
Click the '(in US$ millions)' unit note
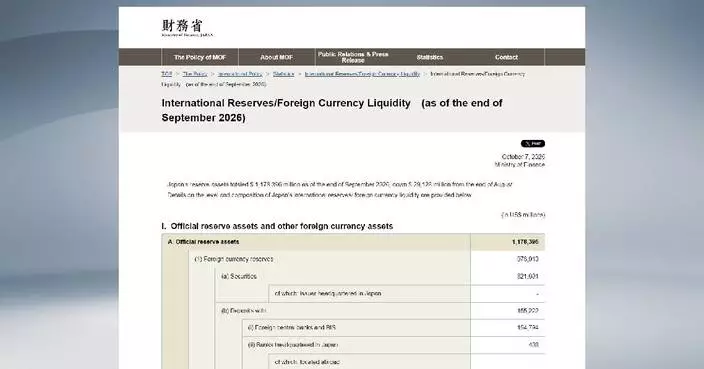point(523,215)
